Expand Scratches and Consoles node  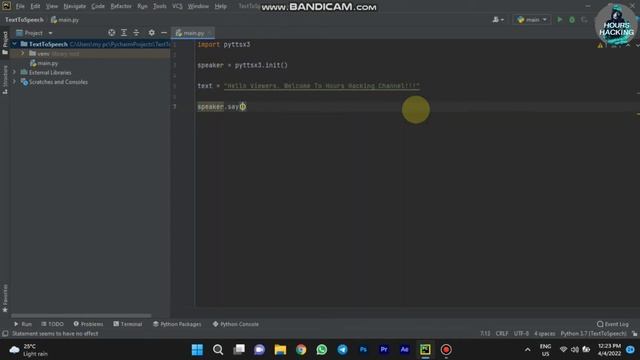[15, 81]
